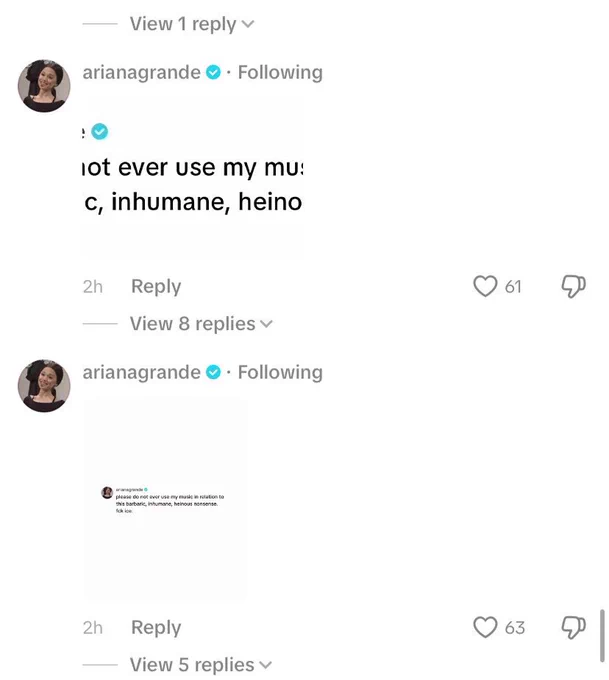Open the first arianagrande profile avatar
This screenshot has height=680, width=609.
point(44,86)
